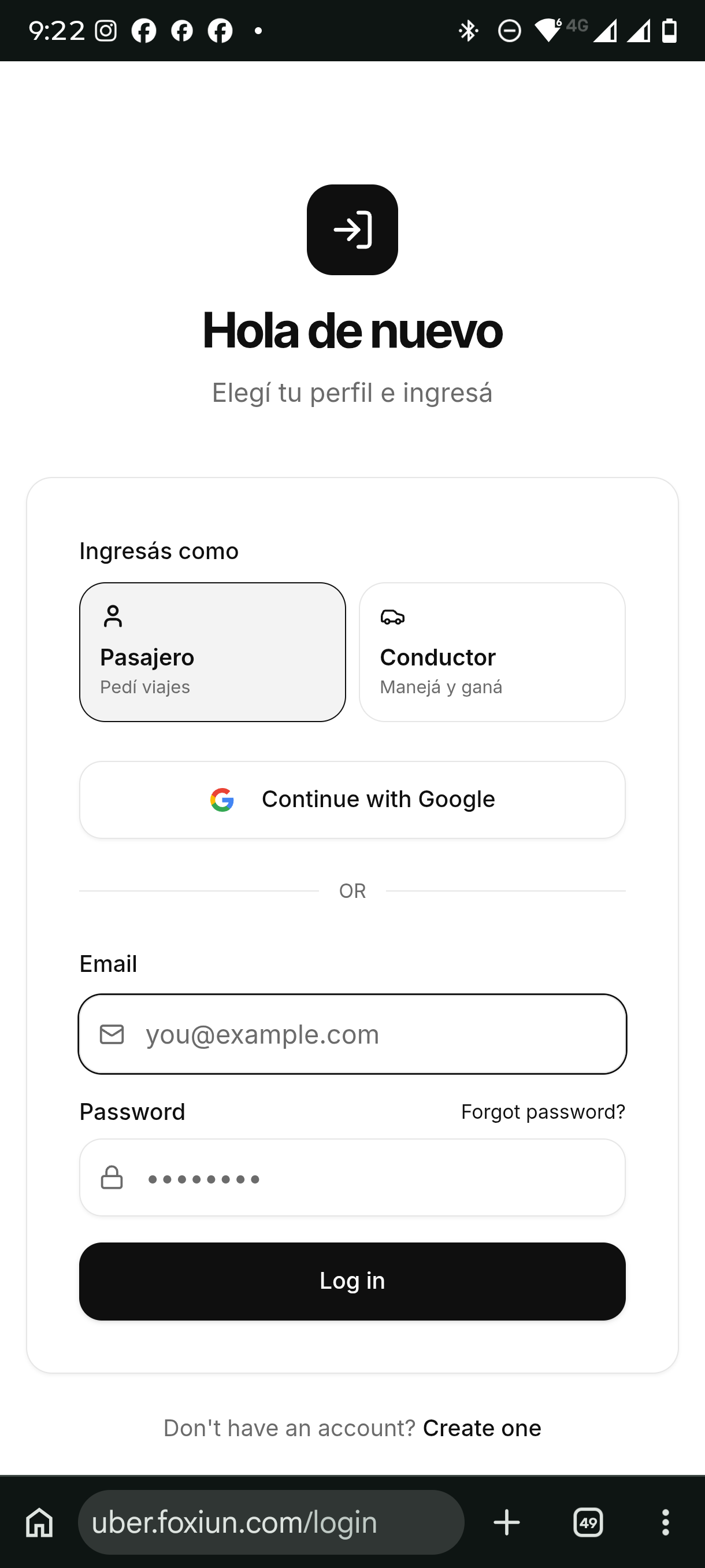This screenshot has height=1568, width=705.
Task: Open a new tab with plus icon
Action: [x=507, y=1522]
